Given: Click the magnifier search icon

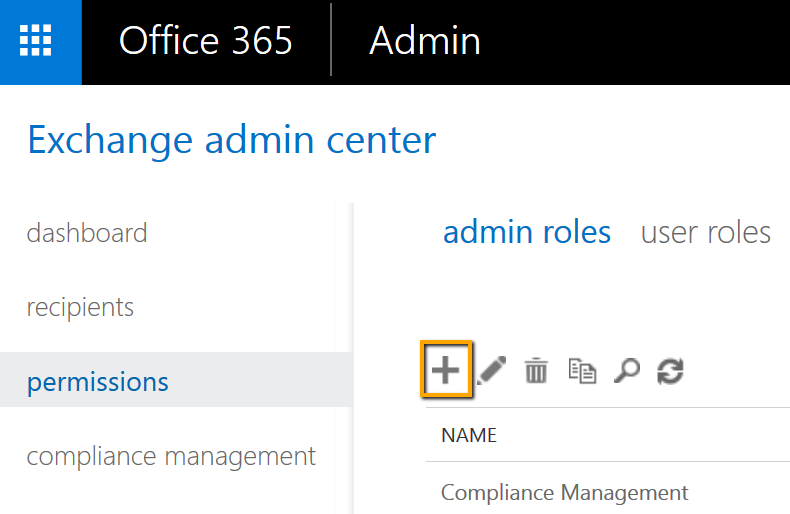Looking at the screenshot, I should [x=627, y=371].
